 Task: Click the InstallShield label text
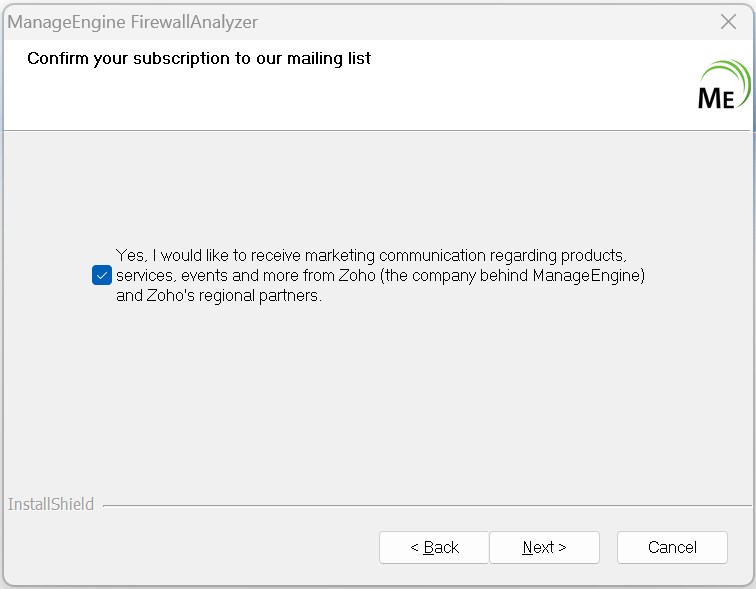click(51, 505)
